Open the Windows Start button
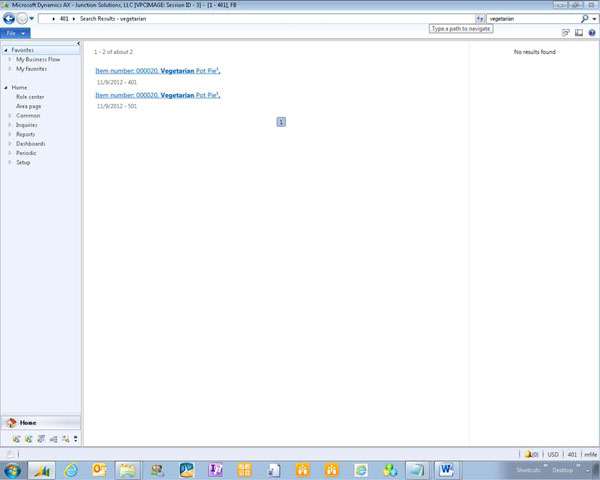 [x=12, y=470]
